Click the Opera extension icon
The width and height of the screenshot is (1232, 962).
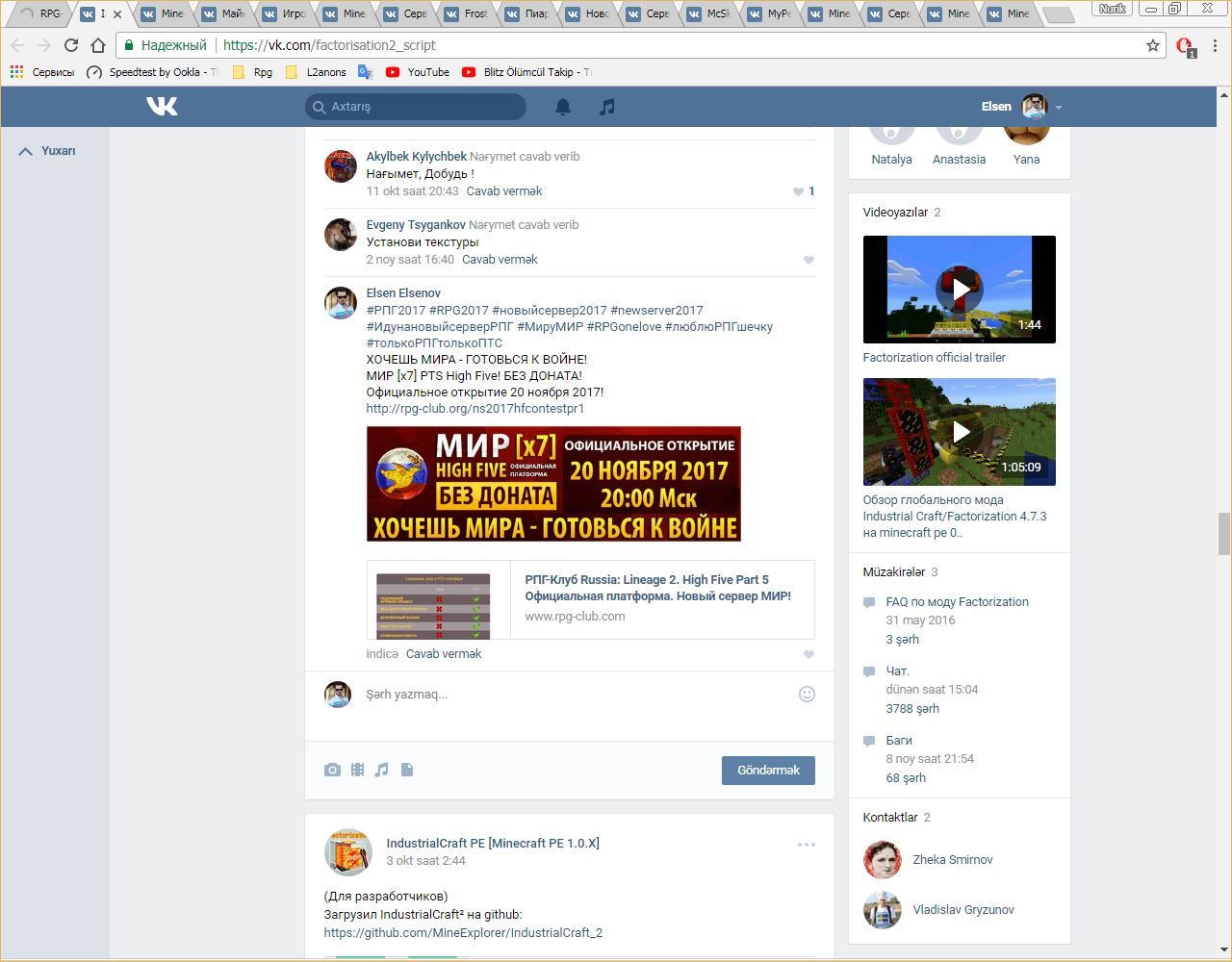pyautogui.click(x=1185, y=46)
